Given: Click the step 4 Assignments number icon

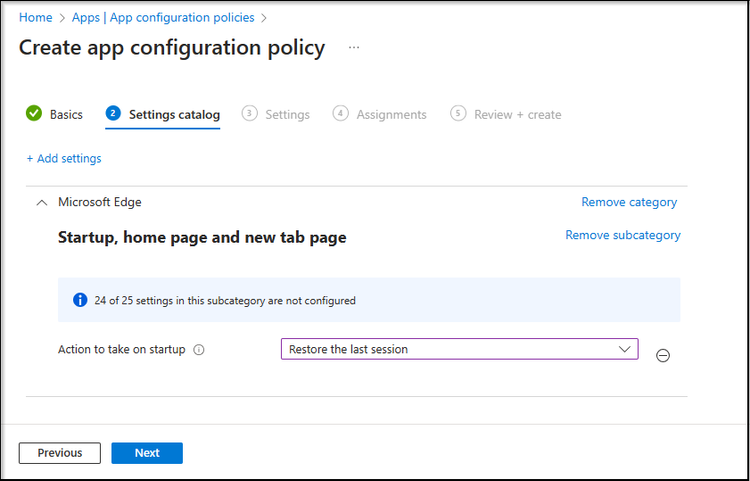Looking at the screenshot, I should point(341,114).
